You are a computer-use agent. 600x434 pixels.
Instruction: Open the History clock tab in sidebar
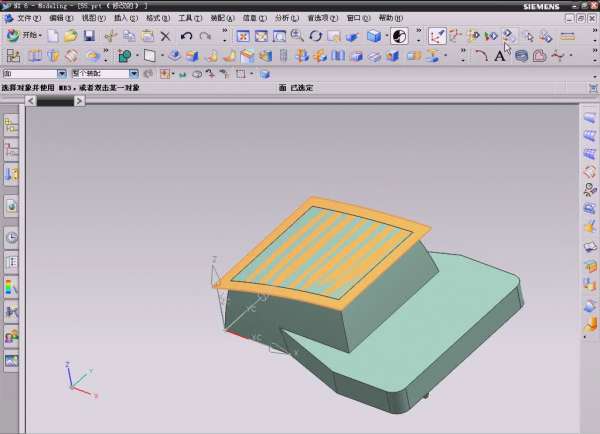(x=11, y=238)
